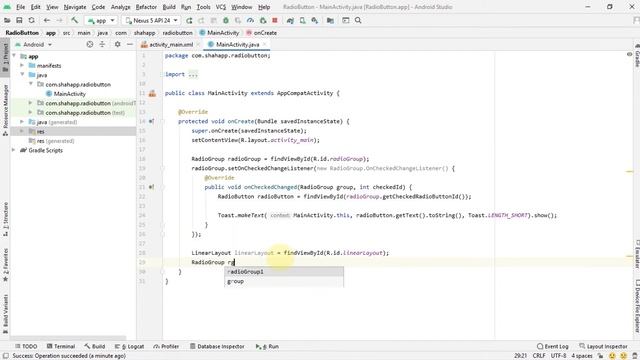The image size is (640, 360).
Task: Open the Android project view dropdown
Action: pyautogui.click(x=33, y=44)
